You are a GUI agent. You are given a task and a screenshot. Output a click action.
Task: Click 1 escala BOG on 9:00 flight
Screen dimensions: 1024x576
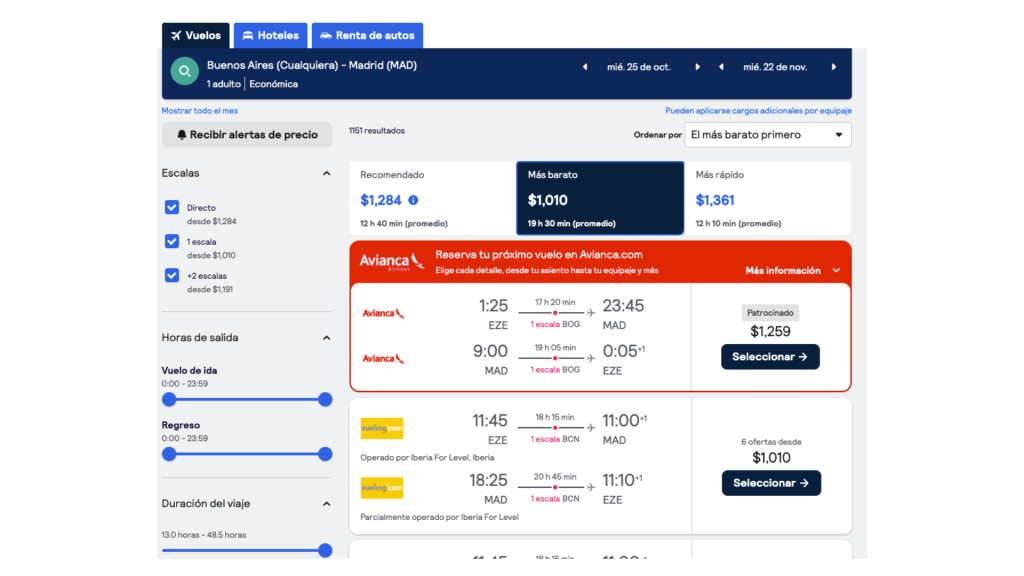point(555,370)
